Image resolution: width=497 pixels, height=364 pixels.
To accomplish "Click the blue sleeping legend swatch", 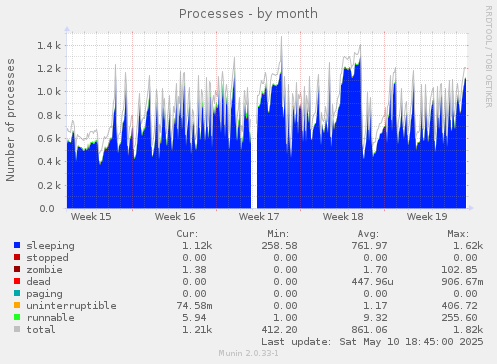I will click(17, 245).
